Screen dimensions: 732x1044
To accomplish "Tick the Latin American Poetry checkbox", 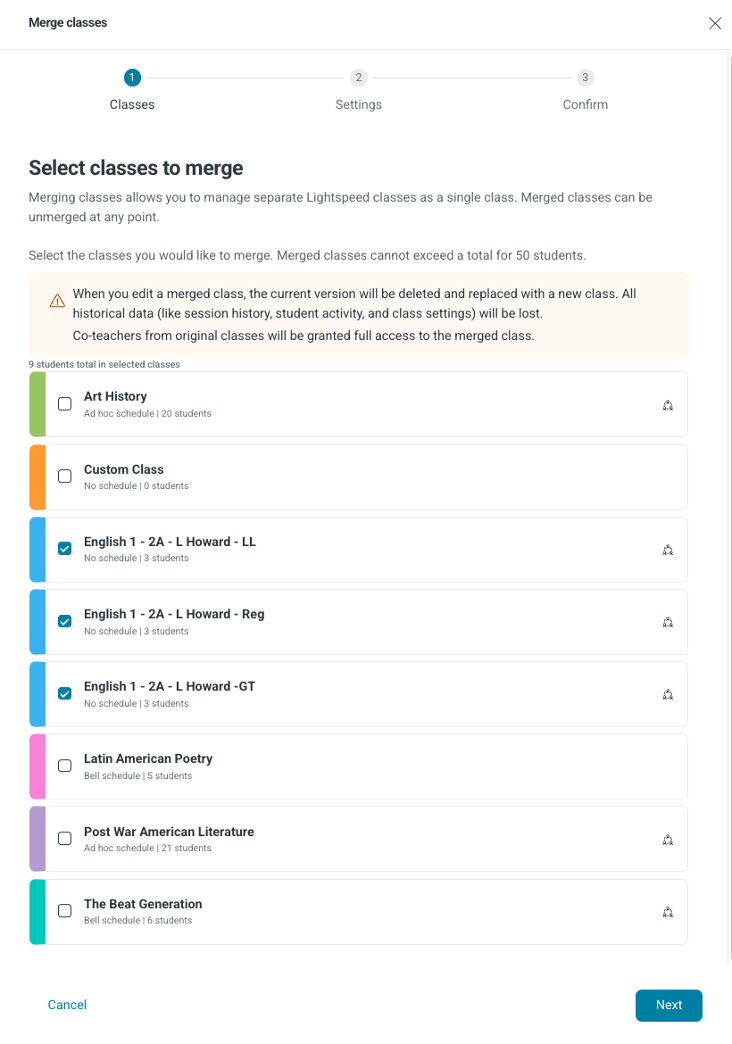I will pos(65,766).
